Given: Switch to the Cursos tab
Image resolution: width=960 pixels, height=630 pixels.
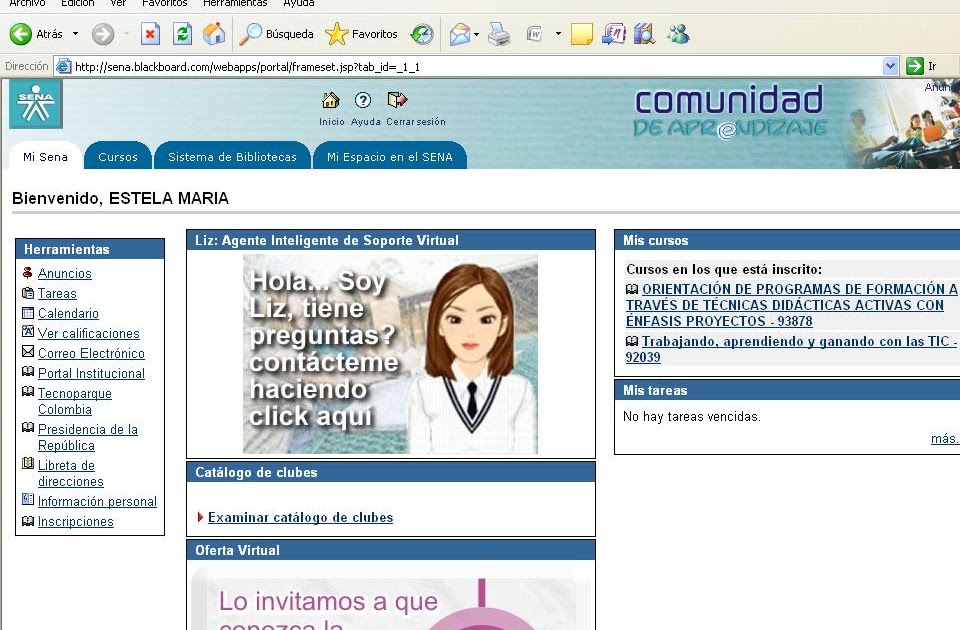Looking at the screenshot, I should tap(118, 157).
